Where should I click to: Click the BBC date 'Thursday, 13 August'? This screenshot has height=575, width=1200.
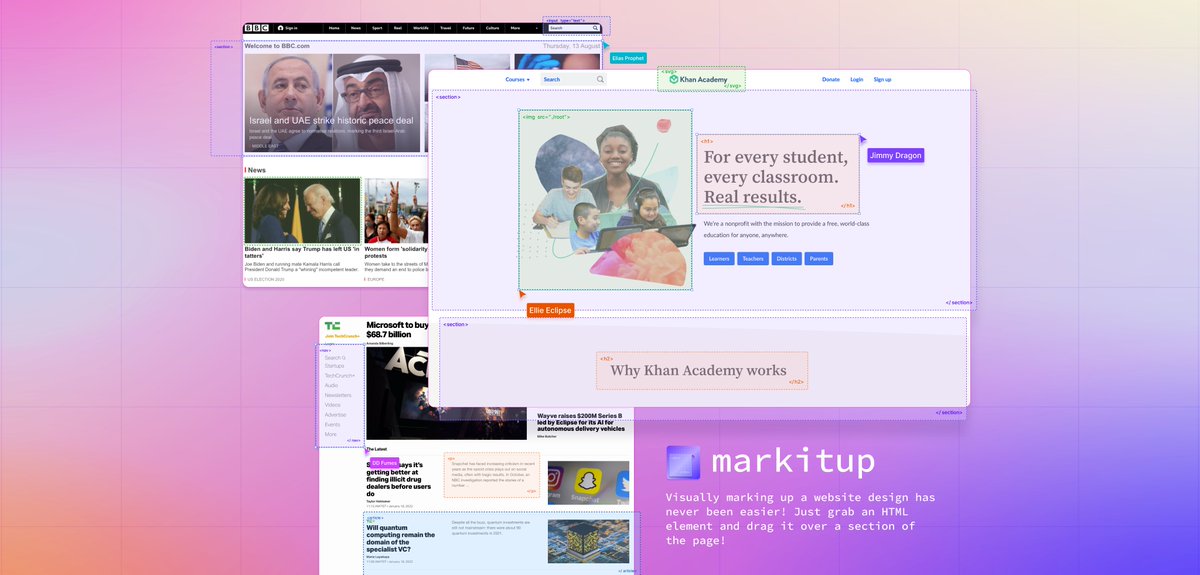[572, 46]
